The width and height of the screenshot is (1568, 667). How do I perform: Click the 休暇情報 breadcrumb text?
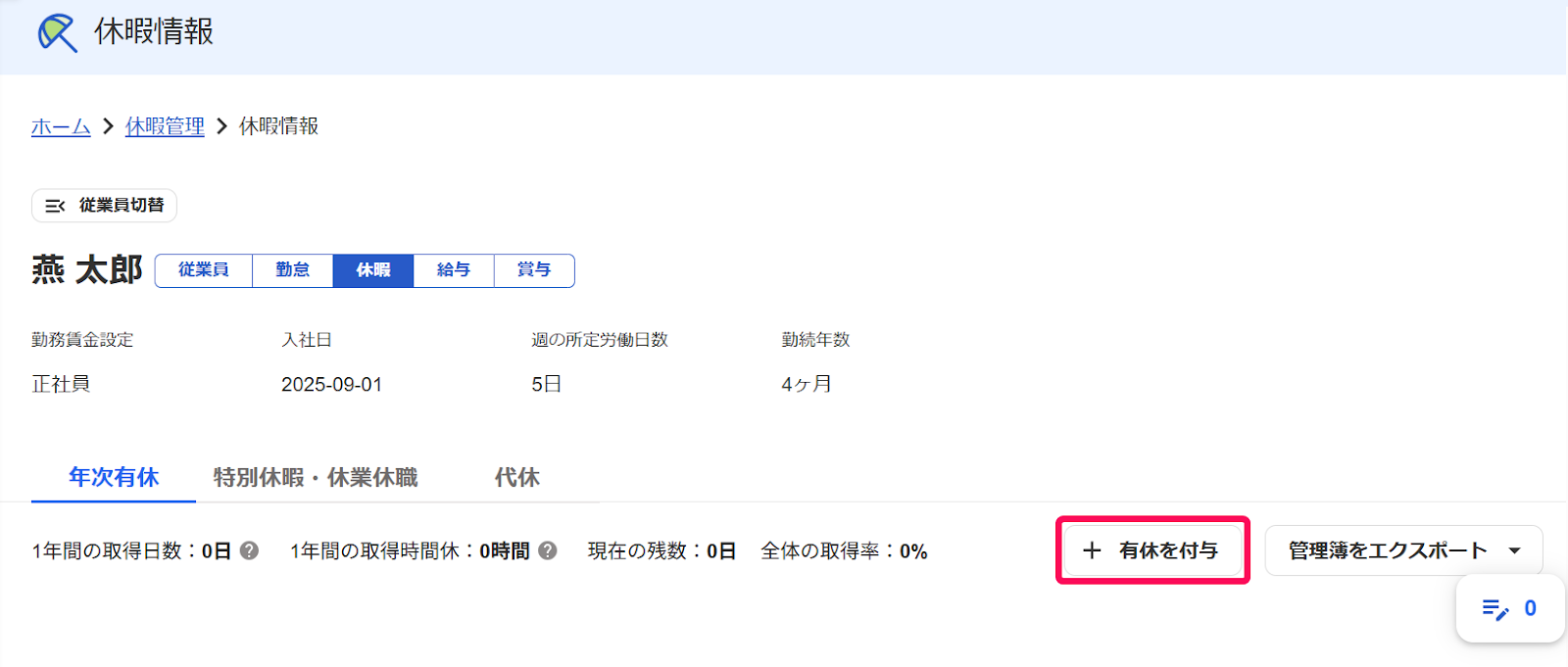coord(278,126)
